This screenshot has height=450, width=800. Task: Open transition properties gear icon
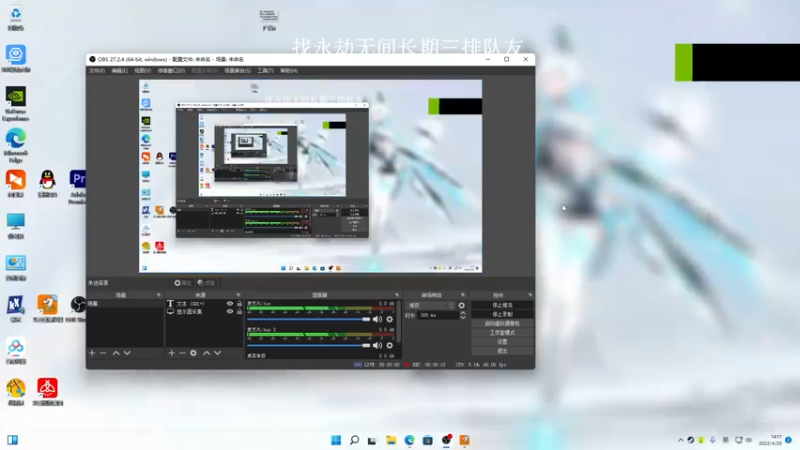462,305
